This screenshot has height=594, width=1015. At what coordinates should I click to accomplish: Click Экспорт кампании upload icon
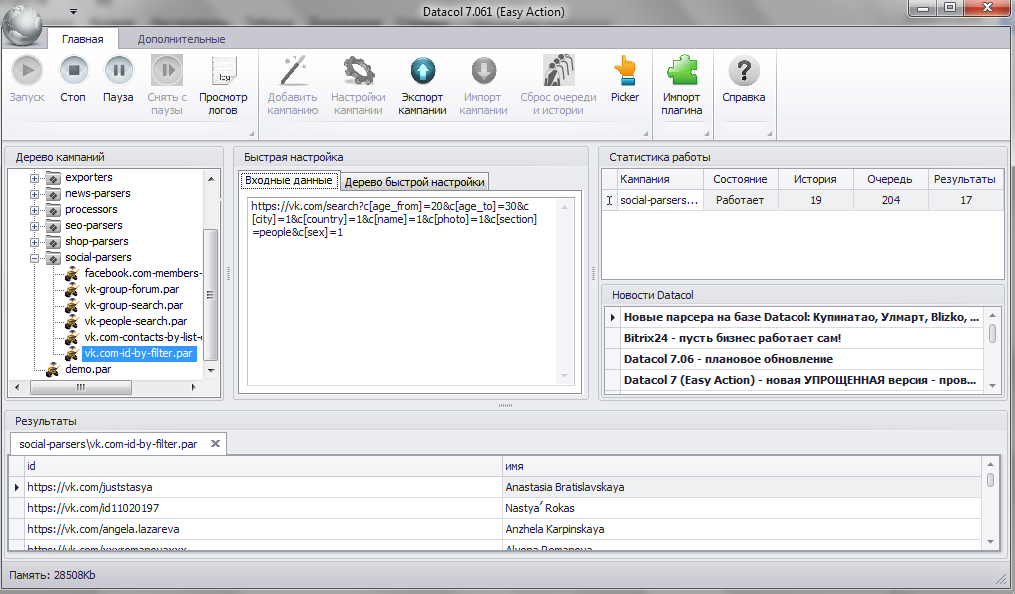[x=423, y=71]
